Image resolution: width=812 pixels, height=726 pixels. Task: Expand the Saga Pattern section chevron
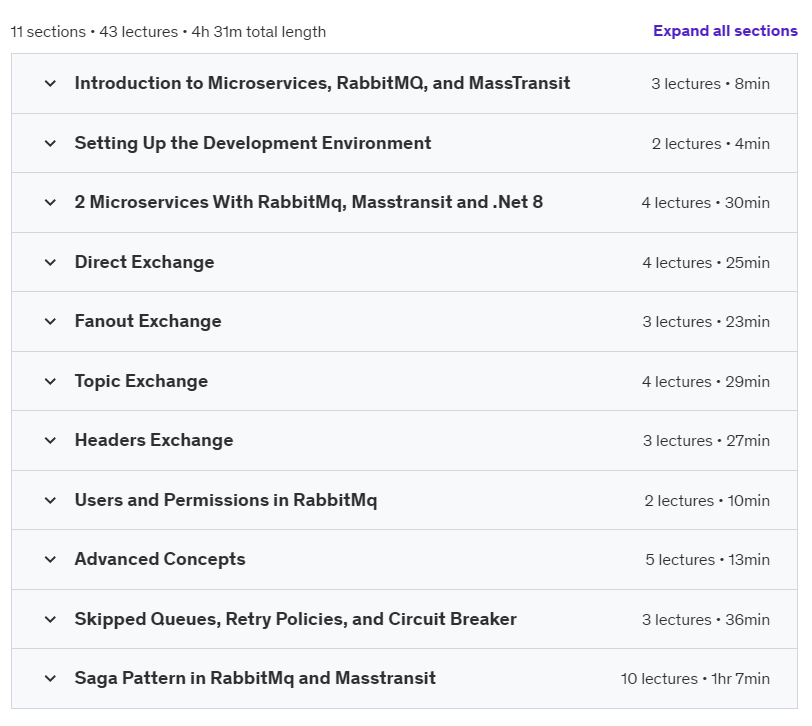pos(50,679)
